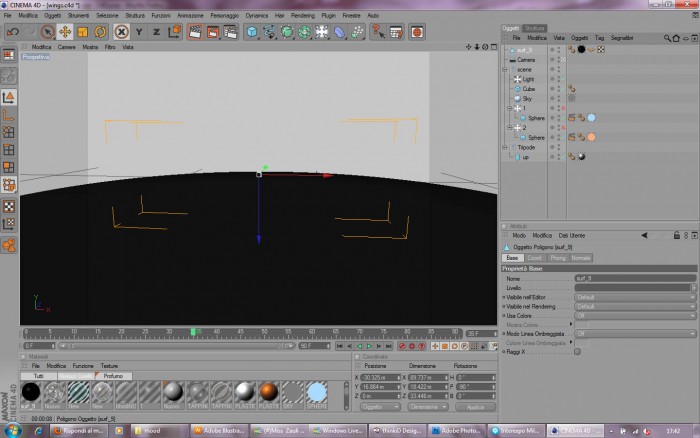Open the Rendering menu
The image size is (700, 438).
tap(303, 15)
